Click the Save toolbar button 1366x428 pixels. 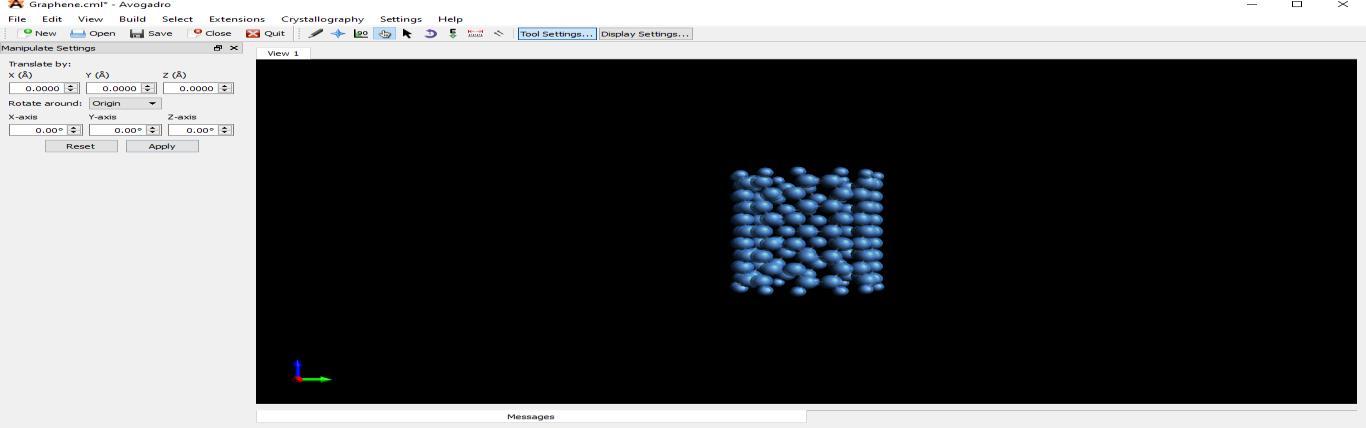(151, 33)
